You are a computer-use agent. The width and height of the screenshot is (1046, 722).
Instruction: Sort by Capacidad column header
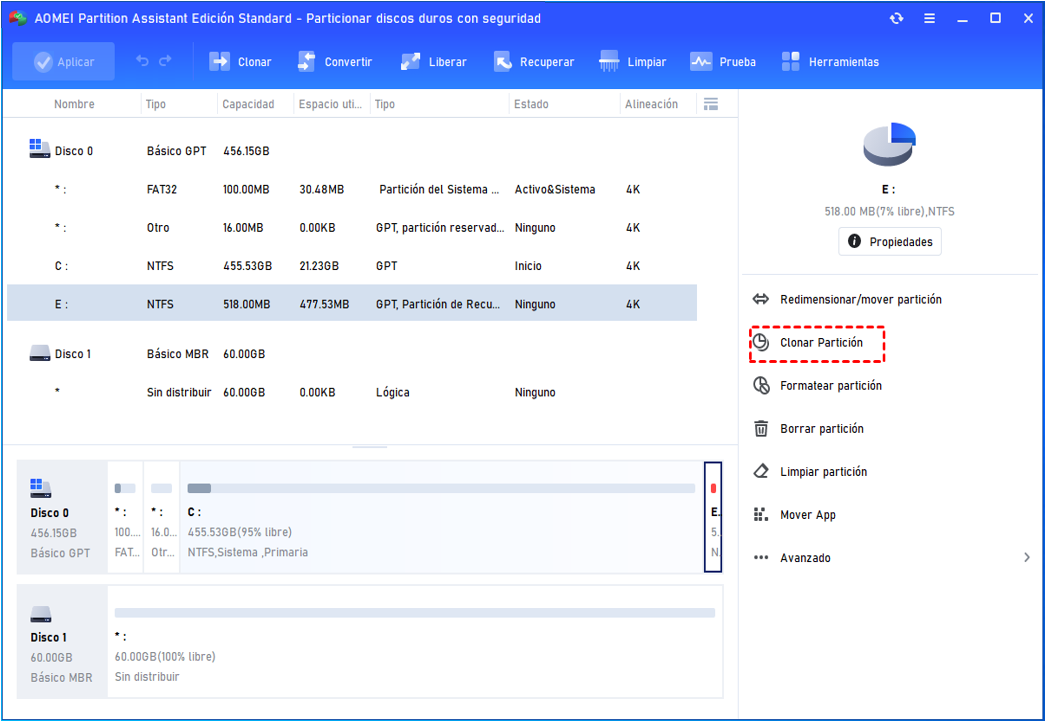248,104
